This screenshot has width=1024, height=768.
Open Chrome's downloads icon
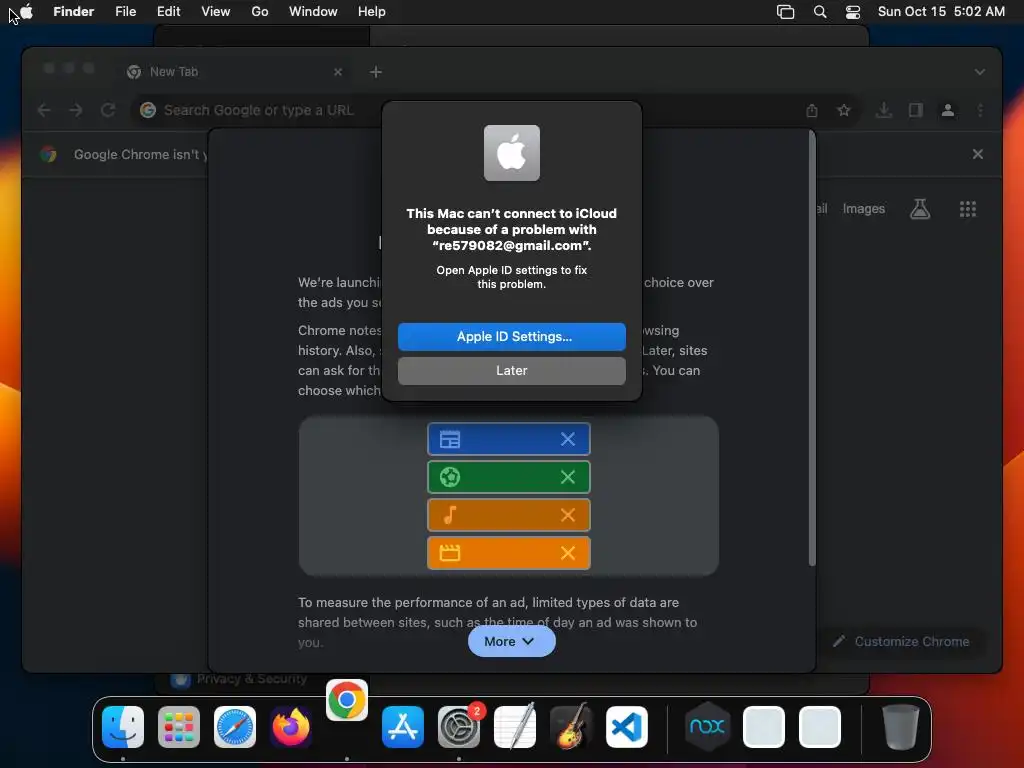pyautogui.click(x=884, y=110)
